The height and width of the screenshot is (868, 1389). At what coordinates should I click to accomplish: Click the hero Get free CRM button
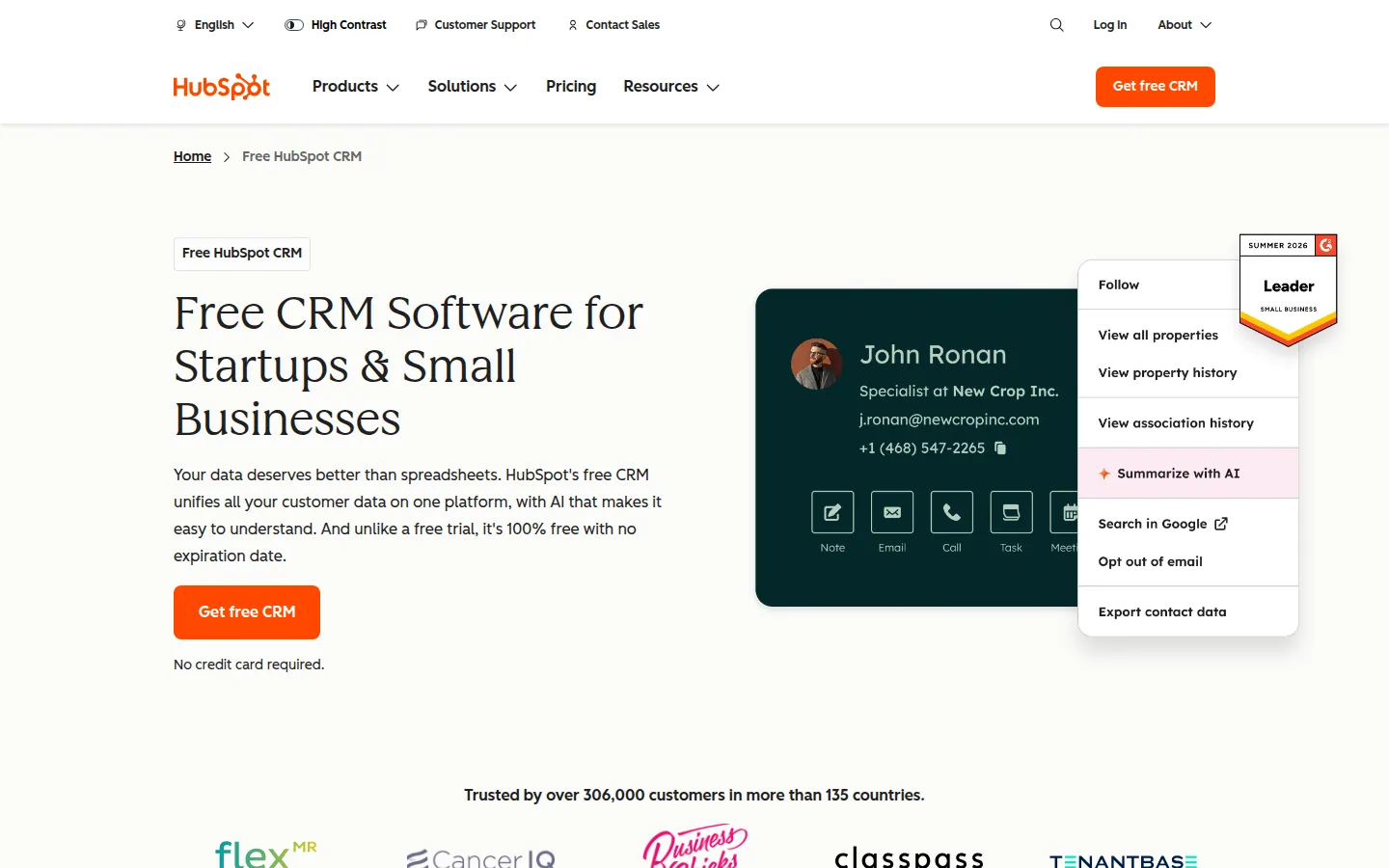(247, 612)
